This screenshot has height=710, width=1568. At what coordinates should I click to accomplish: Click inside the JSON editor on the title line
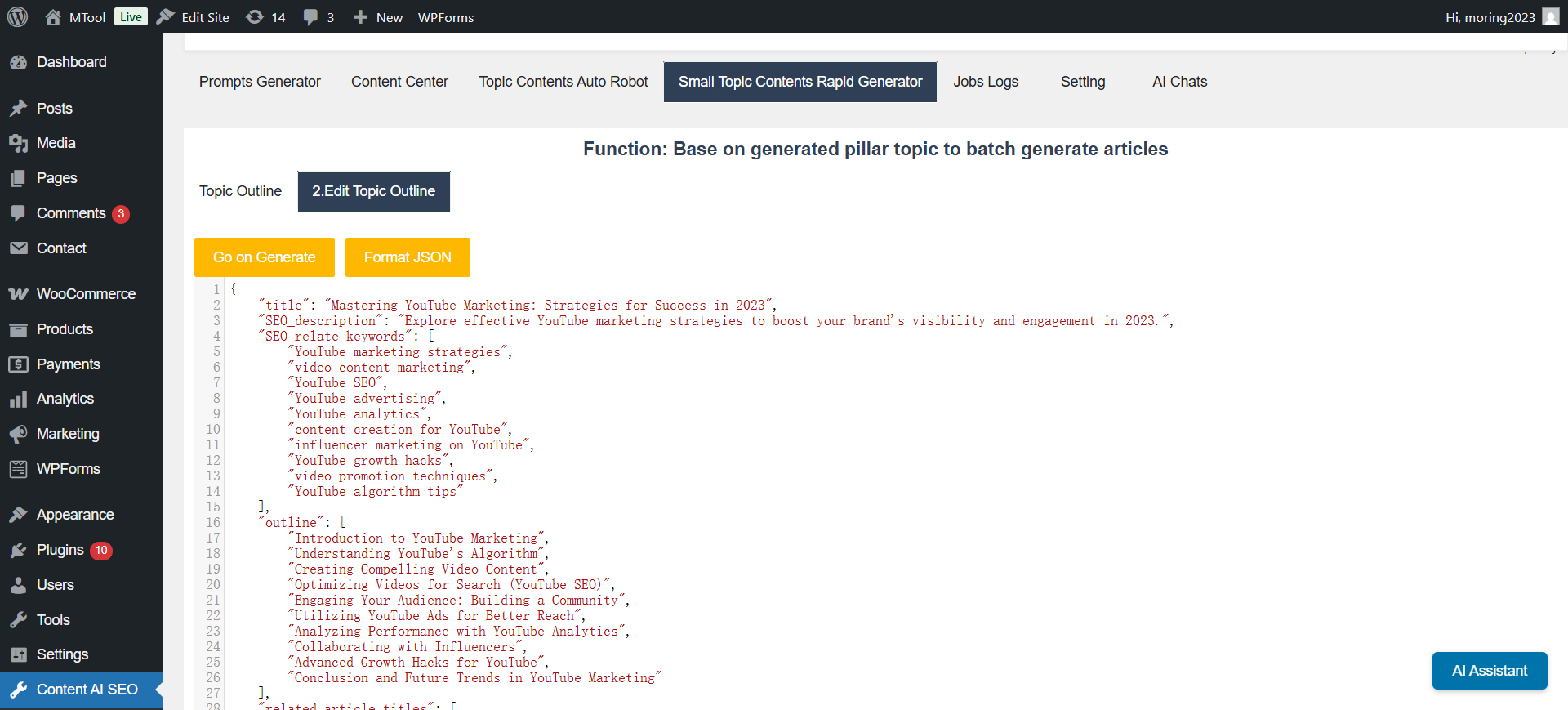point(514,306)
